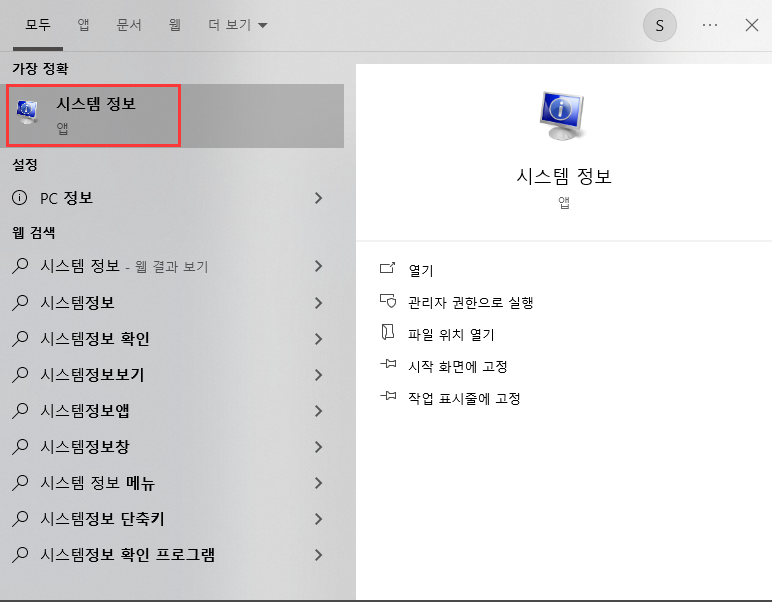The height and width of the screenshot is (602, 772).
Task: Click the 시스템 정보 monitor icon in best match
Action: click(x=27, y=112)
